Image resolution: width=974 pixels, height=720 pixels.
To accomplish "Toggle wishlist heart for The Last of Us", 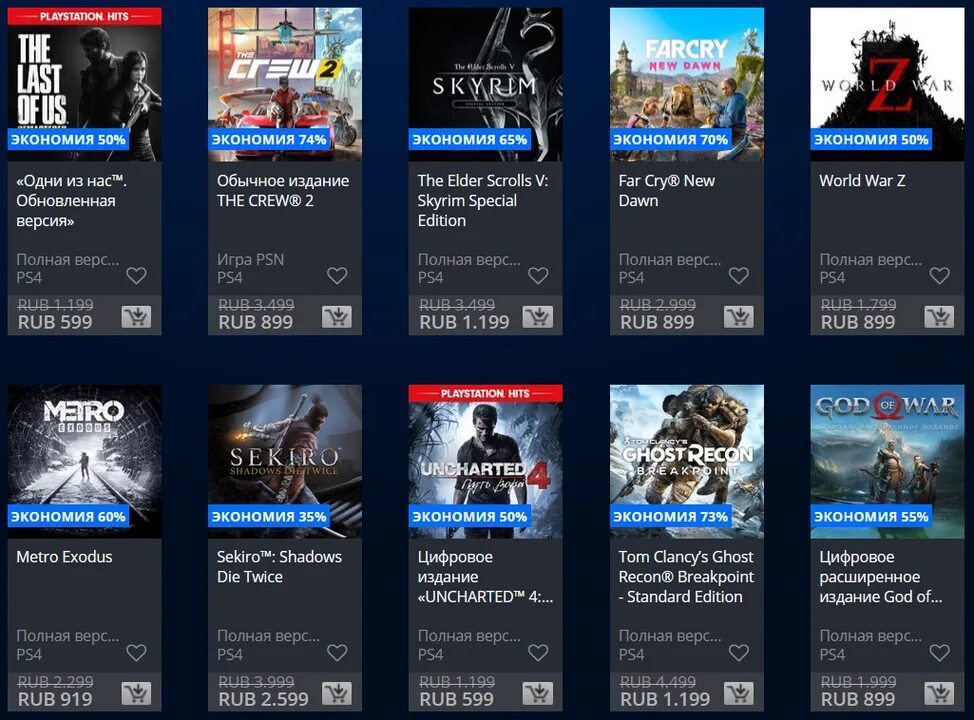I will [136, 275].
